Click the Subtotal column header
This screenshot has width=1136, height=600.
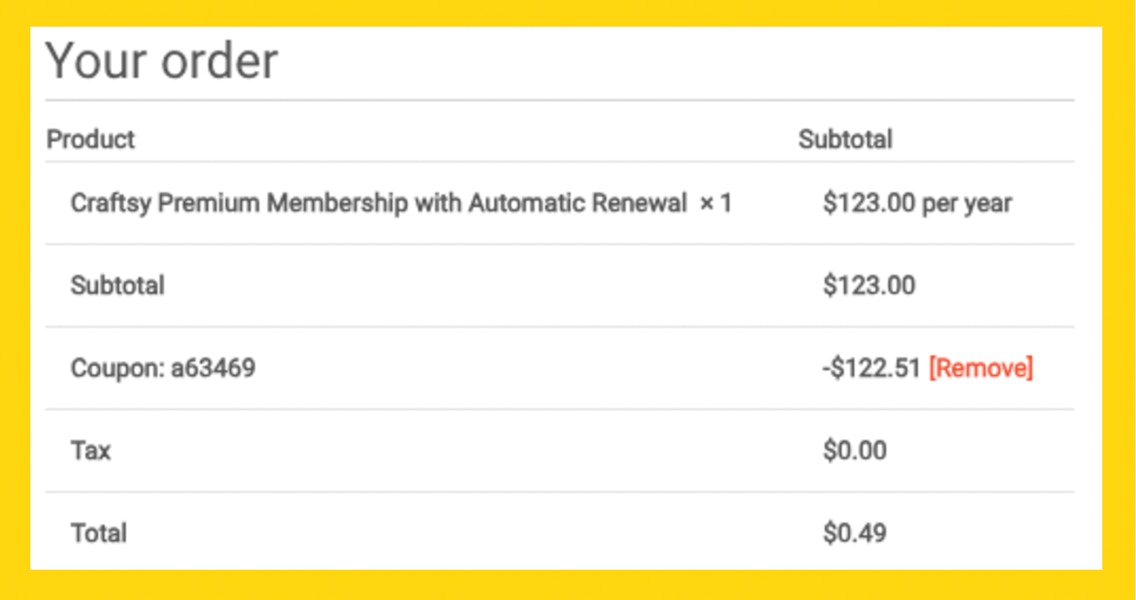click(x=845, y=138)
